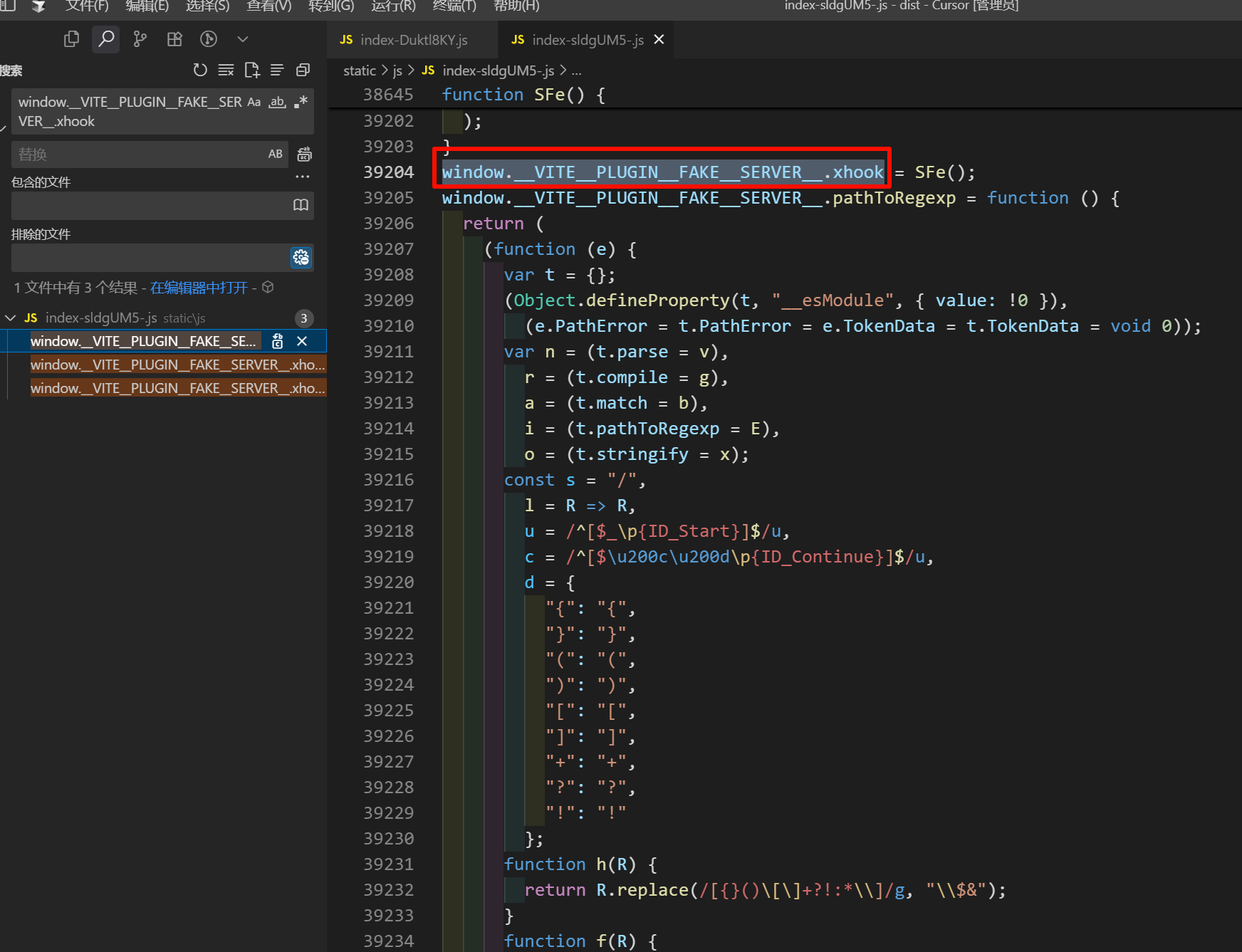The image size is (1242, 952).
Task: Open new search editor icon
Action: [x=251, y=70]
